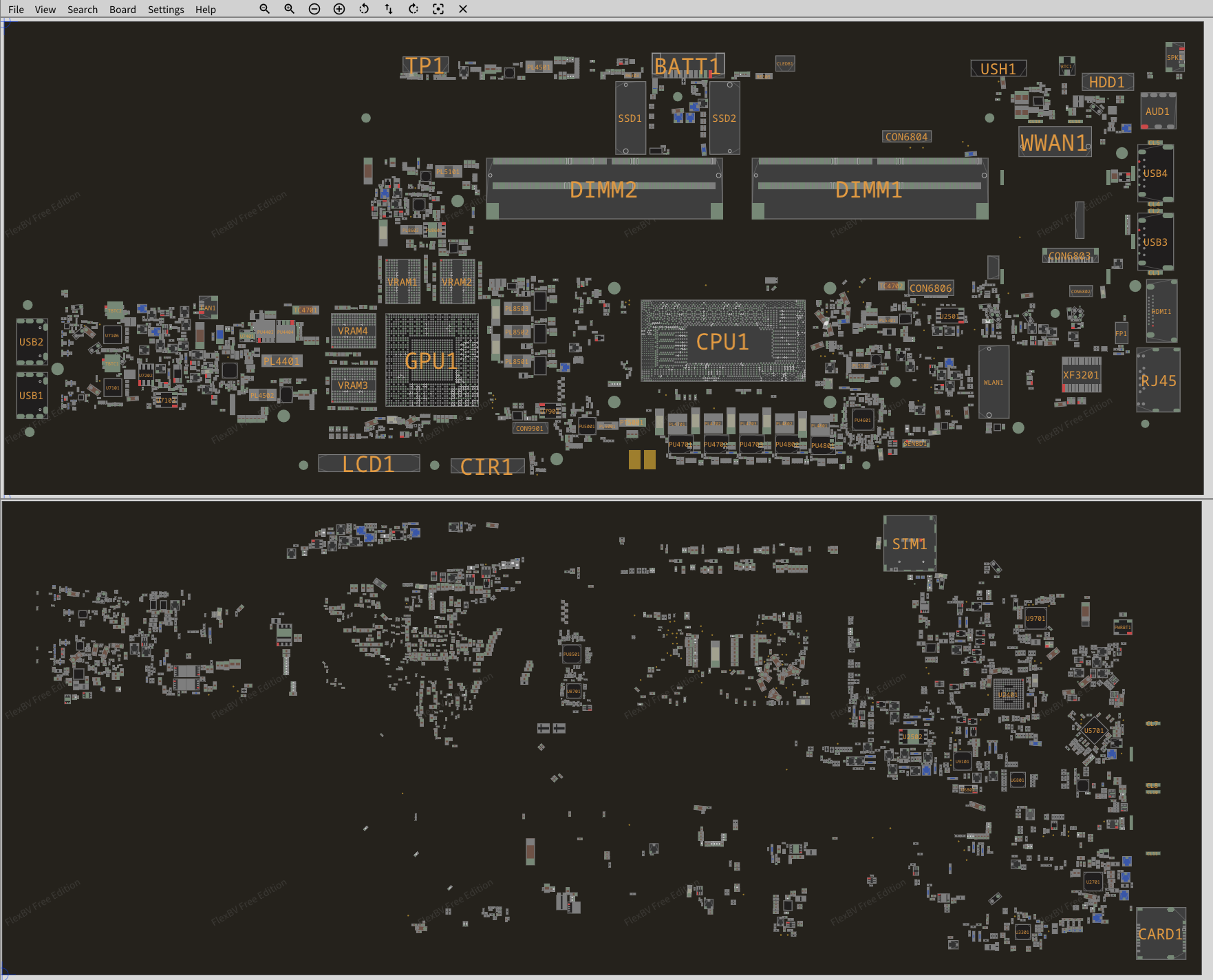Screen dimensions: 1213x980
Task: Zoom out with the minus circle icon
Action: click(314, 9)
